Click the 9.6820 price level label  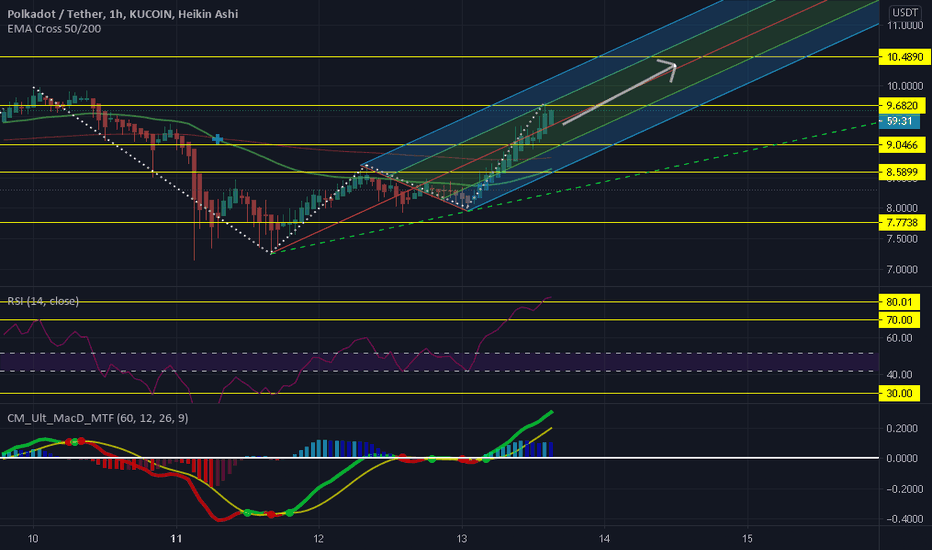point(902,105)
